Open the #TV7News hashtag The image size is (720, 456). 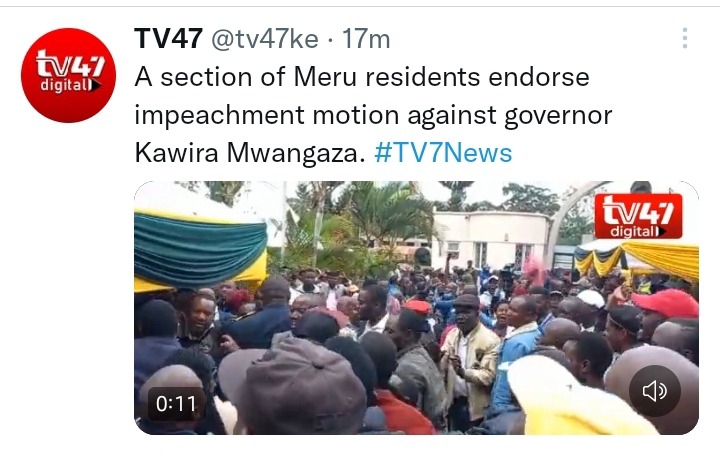click(443, 153)
